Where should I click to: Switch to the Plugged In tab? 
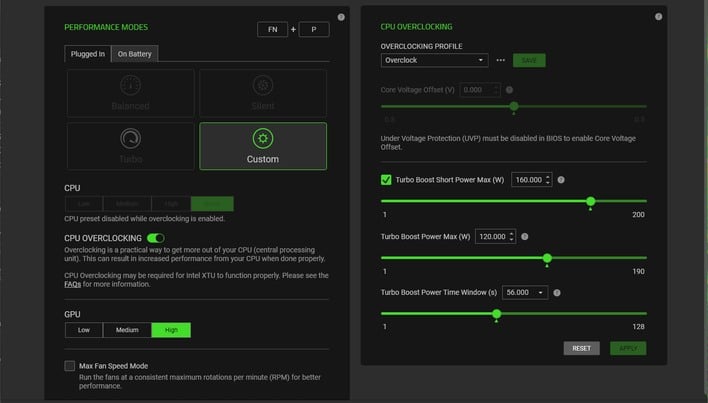click(88, 54)
